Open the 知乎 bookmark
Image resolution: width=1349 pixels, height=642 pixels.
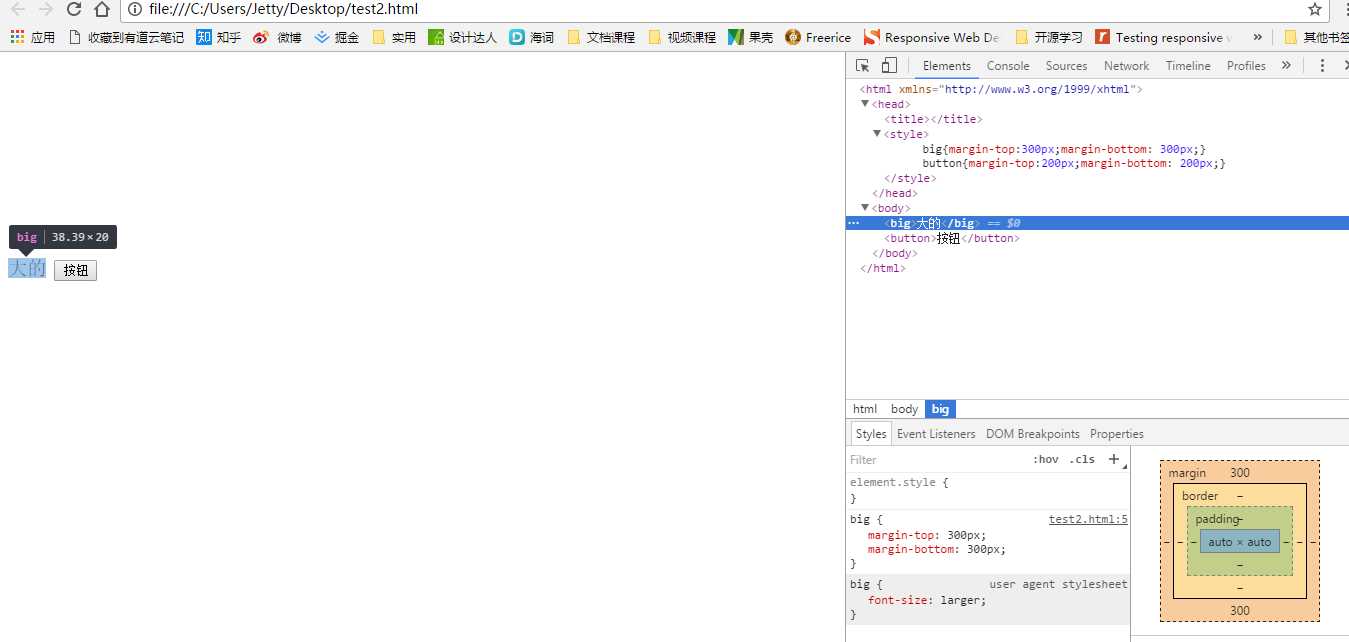click(x=218, y=37)
